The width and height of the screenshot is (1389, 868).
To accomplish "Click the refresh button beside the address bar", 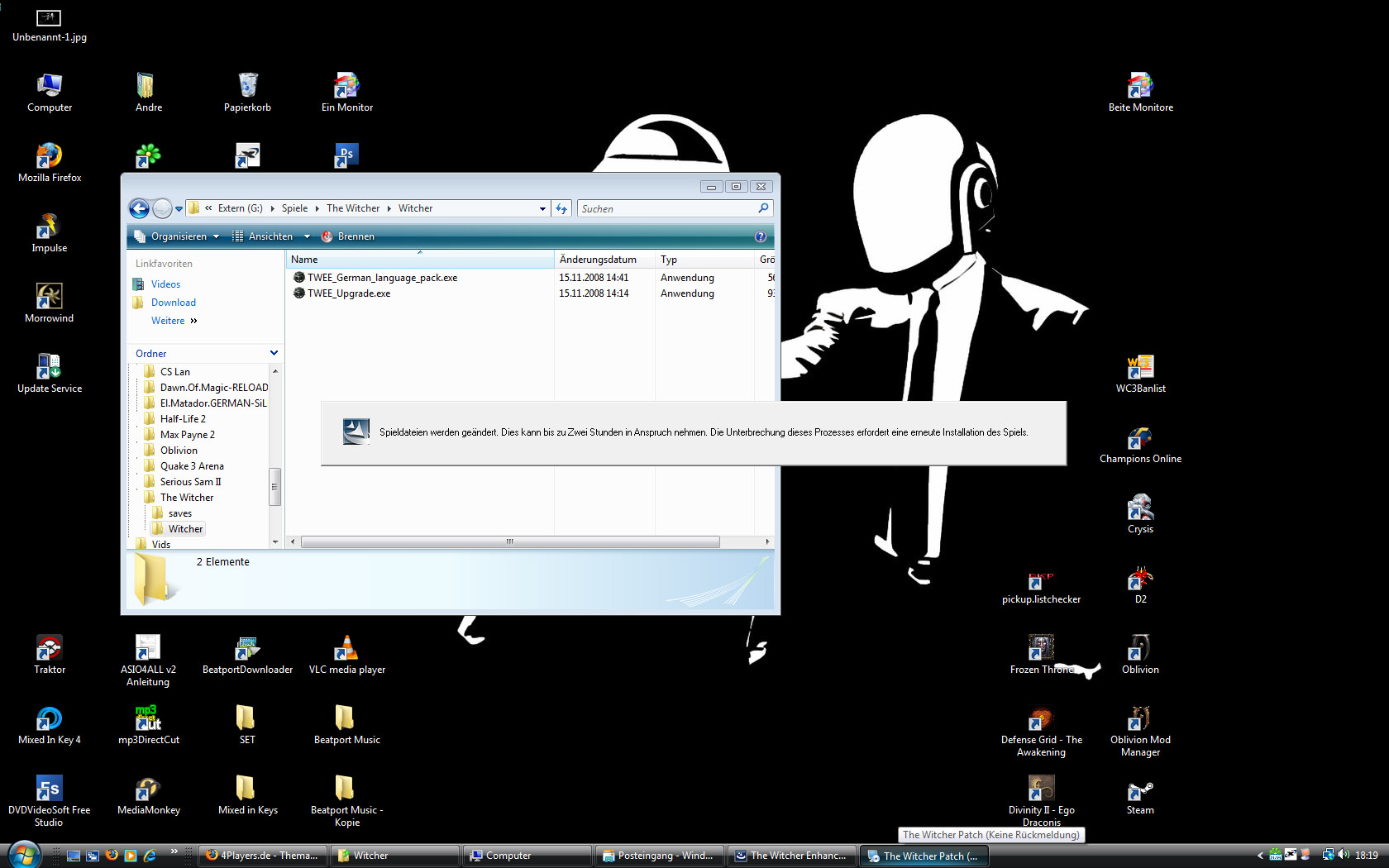I will (x=561, y=208).
